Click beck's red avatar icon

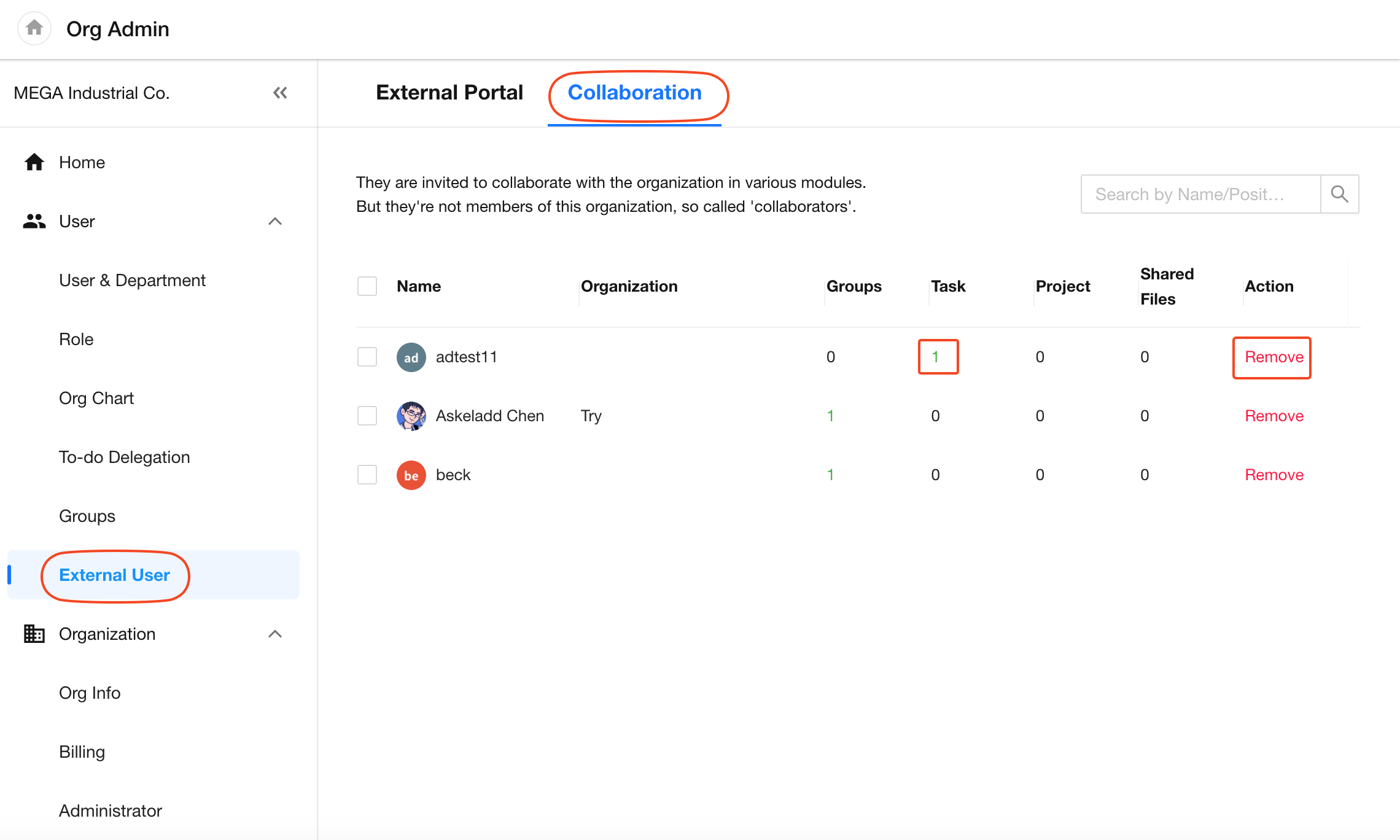pos(411,475)
